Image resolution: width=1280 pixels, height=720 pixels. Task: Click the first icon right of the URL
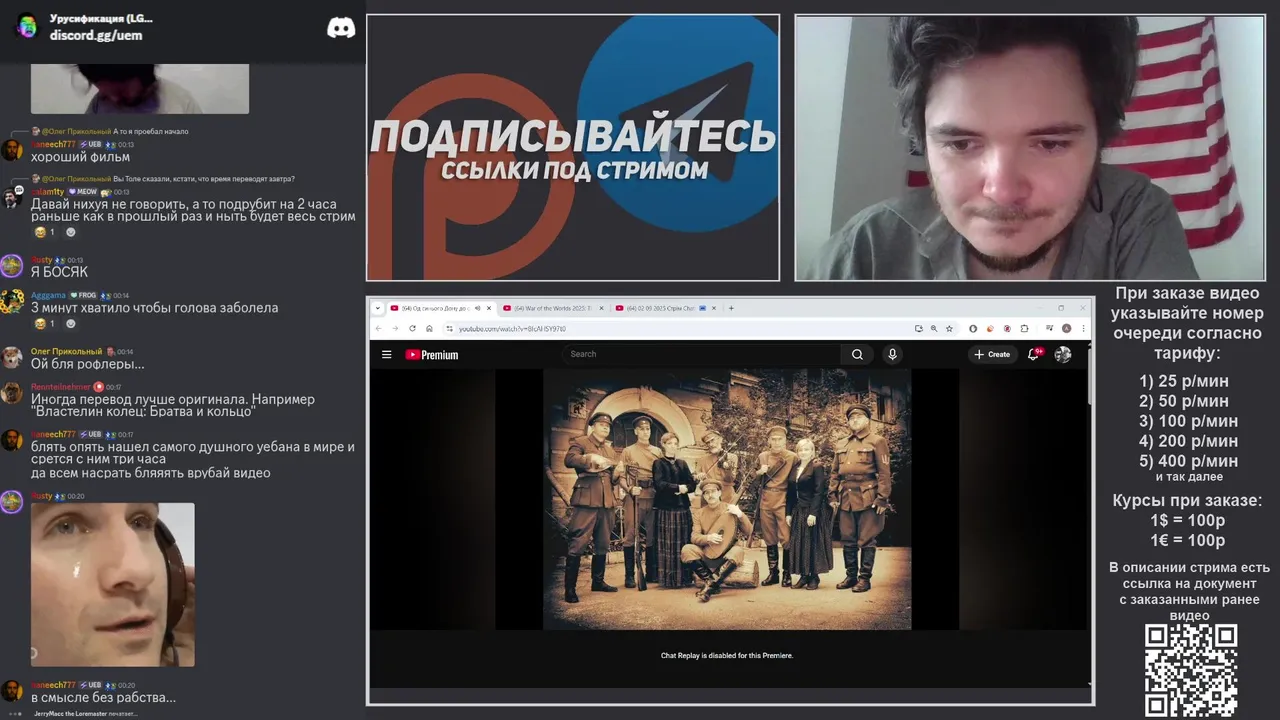918,328
